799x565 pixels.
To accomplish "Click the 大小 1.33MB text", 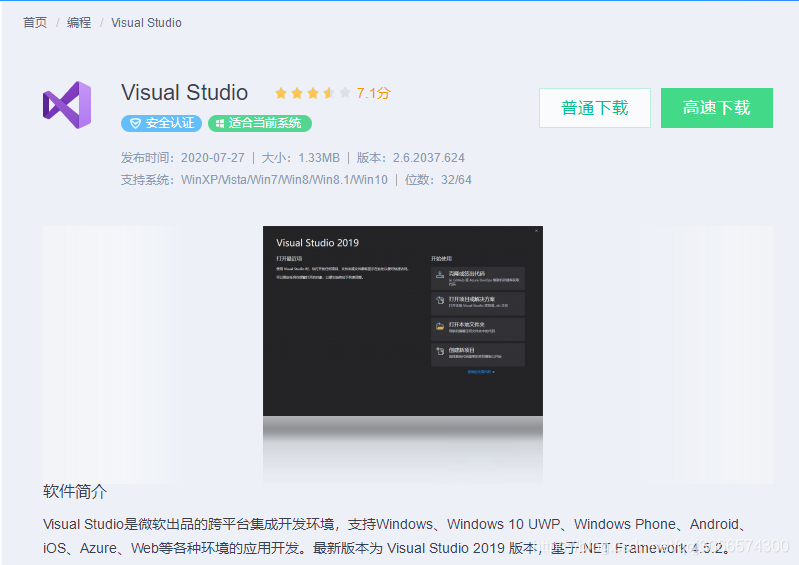I will (300, 158).
